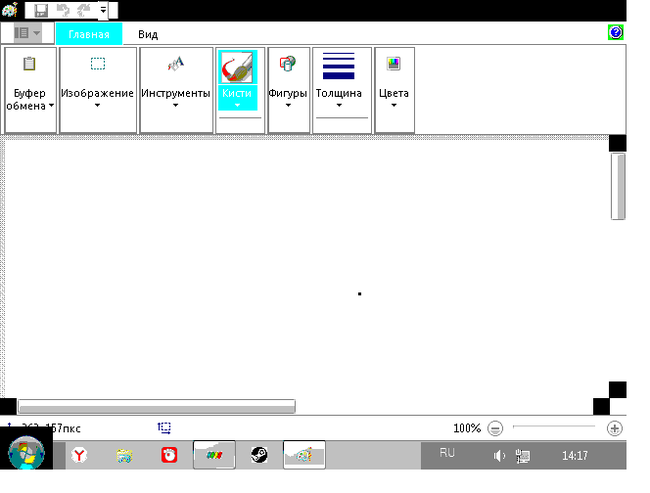Viewport: 650px width, 493px height.
Task: Click the horizontal scrollbar thumb
Action: tap(156, 406)
